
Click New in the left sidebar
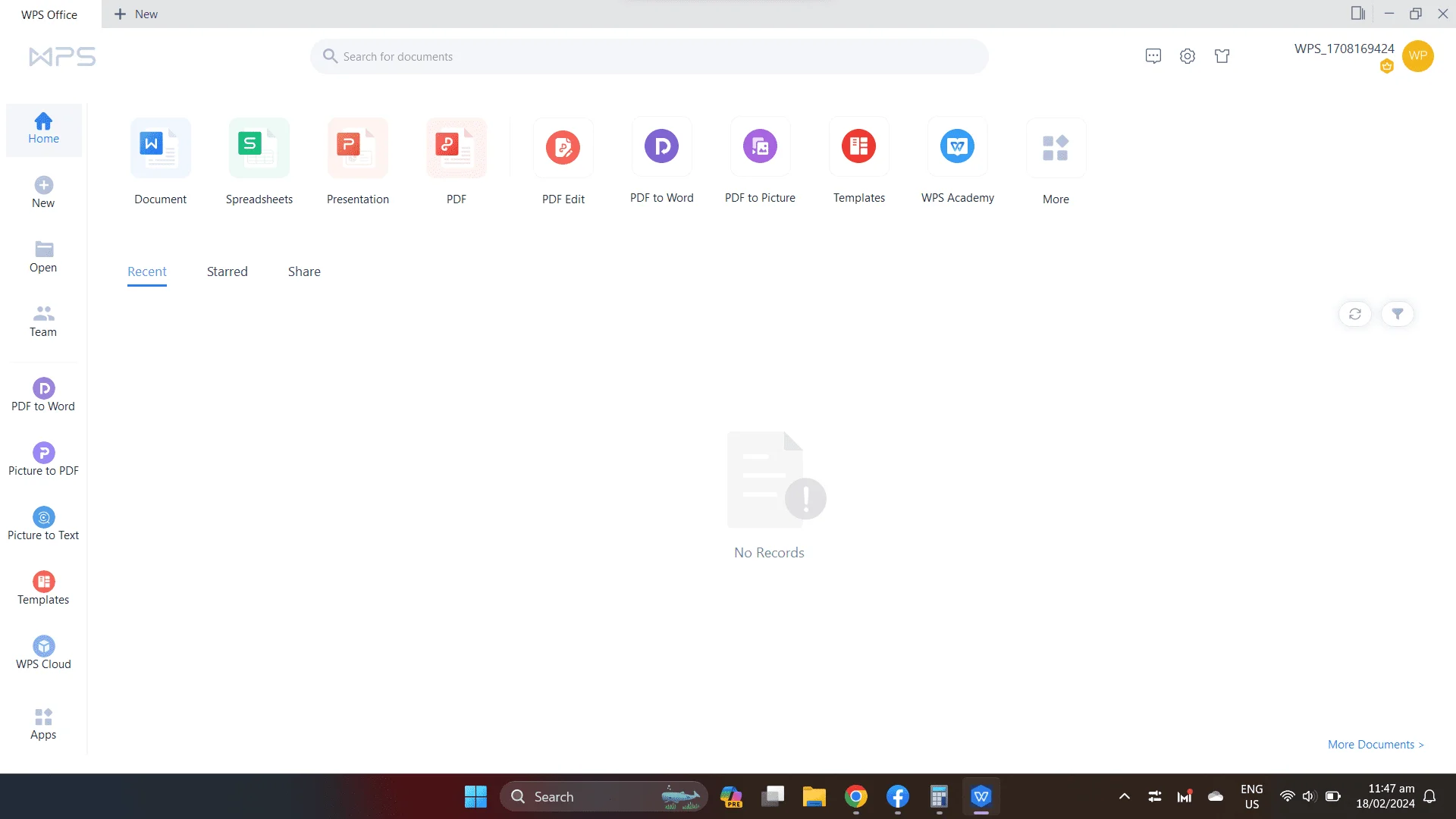[43, 193]
